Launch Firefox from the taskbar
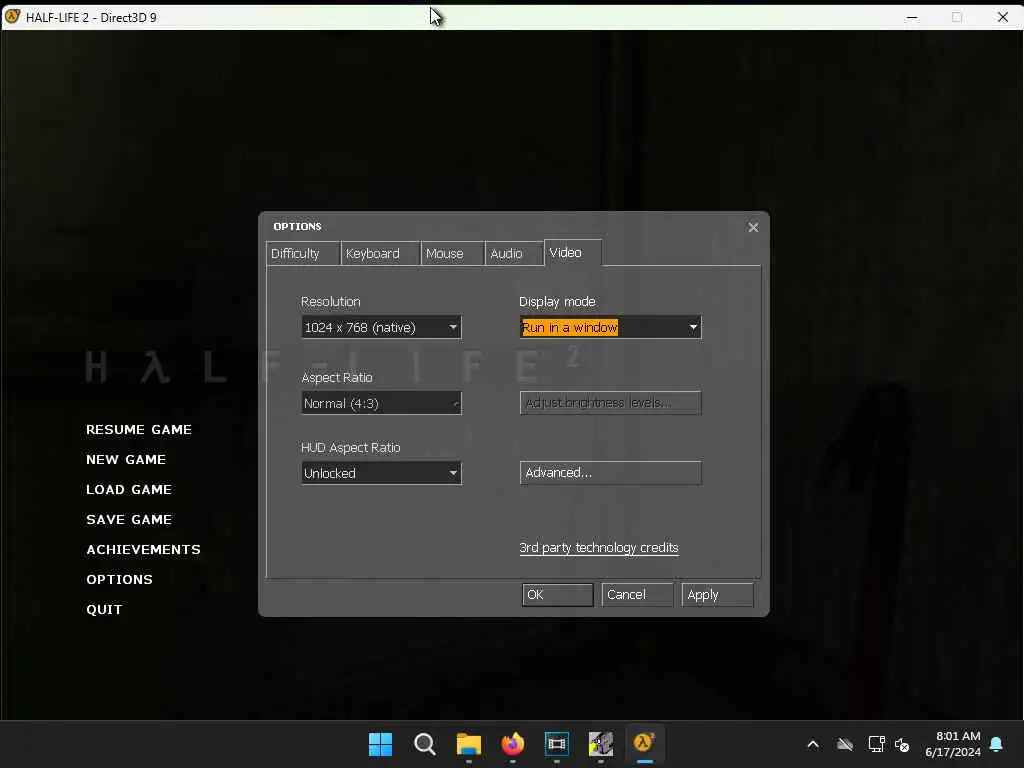Screen dimensions: 1024x768 coord(513,744)
